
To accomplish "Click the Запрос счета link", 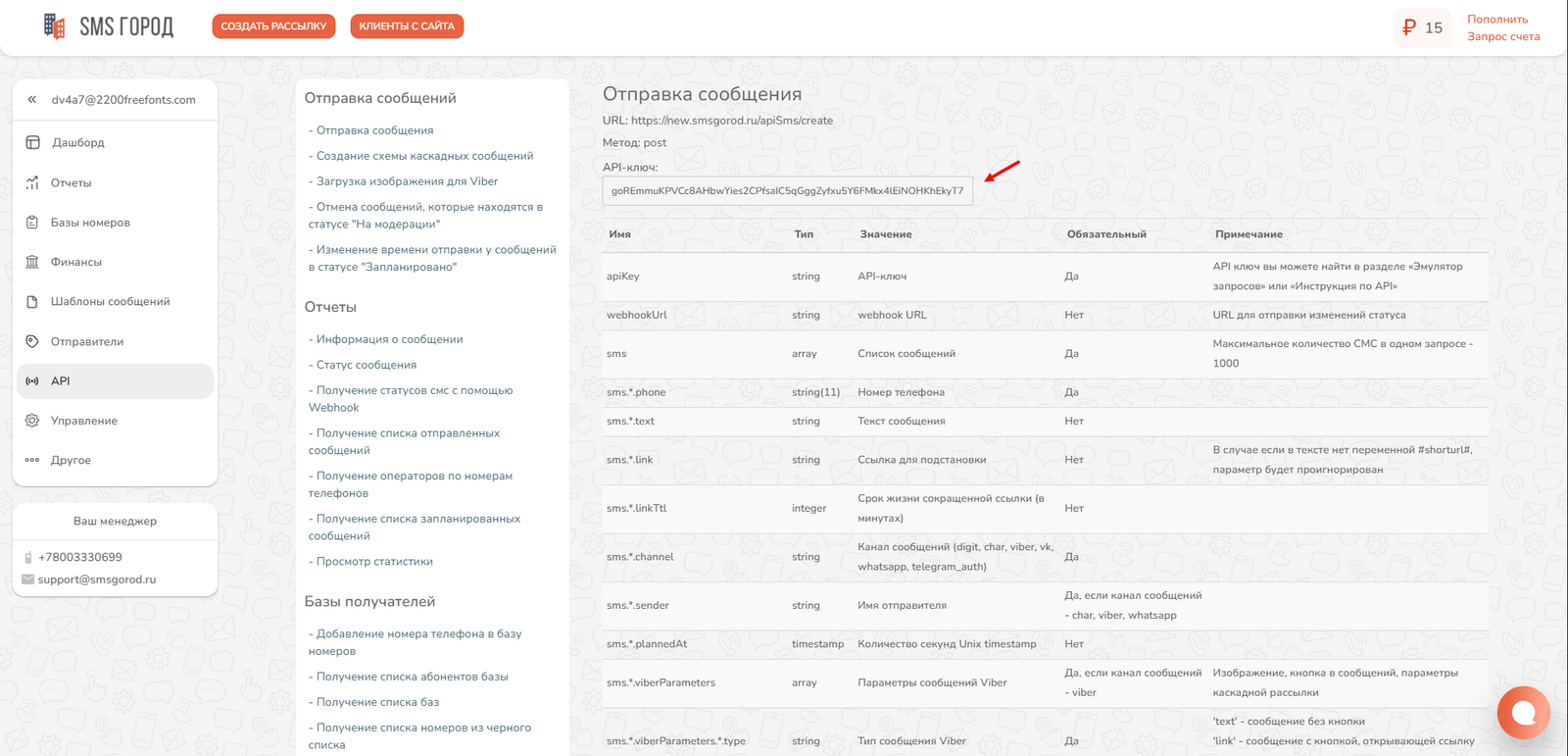I will pyautogui.click(x=1502, y=37).
